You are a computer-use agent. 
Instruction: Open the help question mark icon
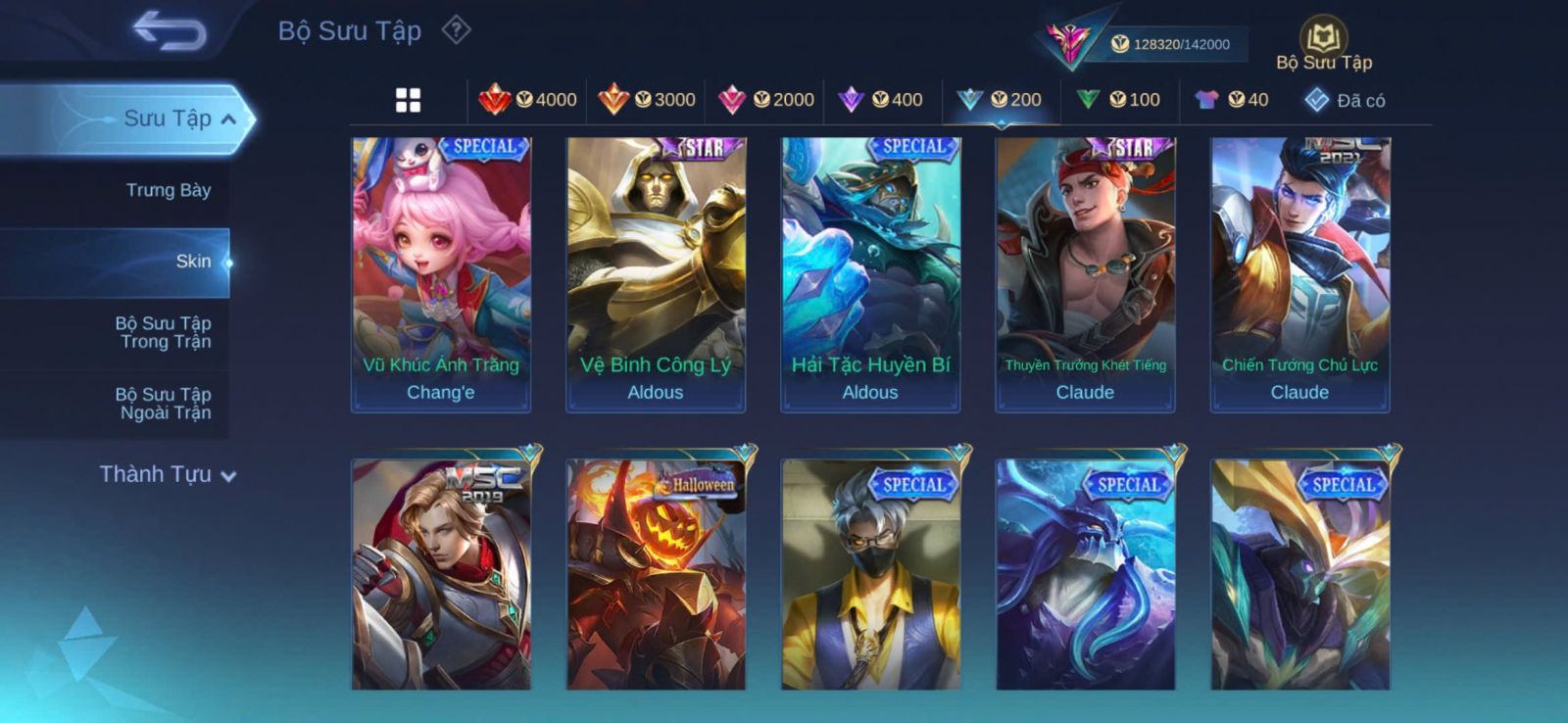pyautogui.click(x=456, y=30)
